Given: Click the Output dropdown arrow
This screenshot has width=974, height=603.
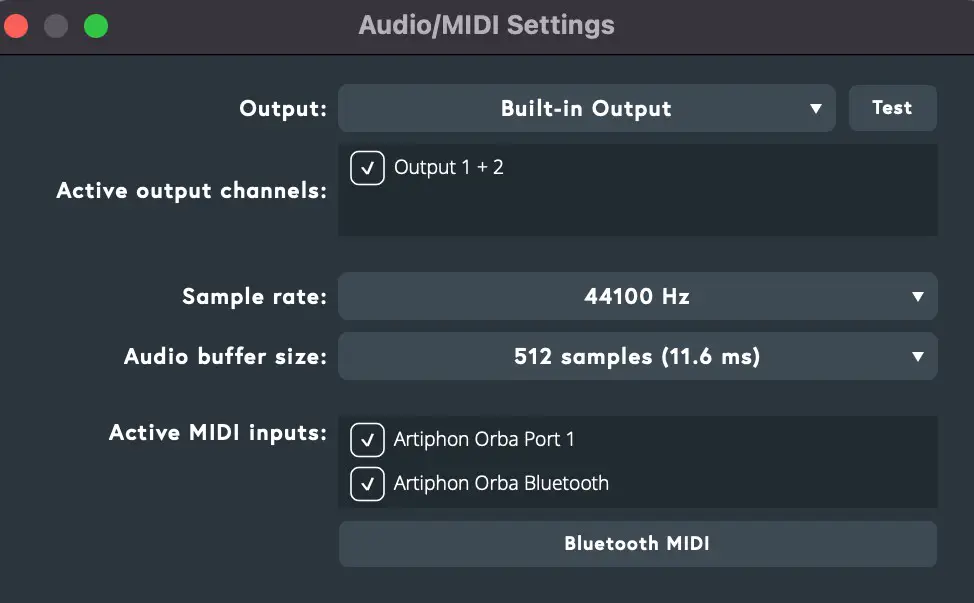Looking at the screenshot, I should point(817,108).
